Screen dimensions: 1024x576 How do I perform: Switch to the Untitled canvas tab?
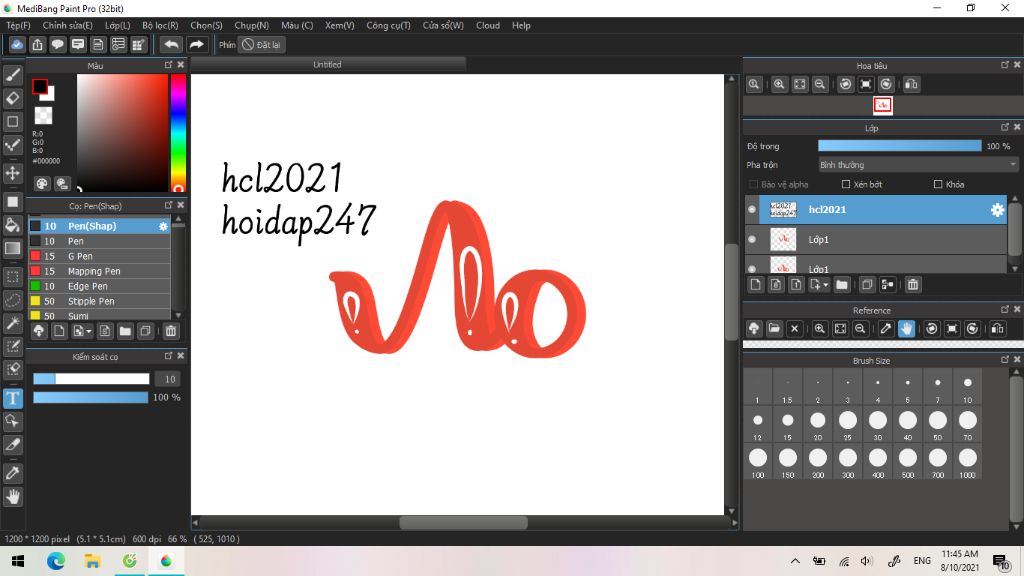(327, 65)
